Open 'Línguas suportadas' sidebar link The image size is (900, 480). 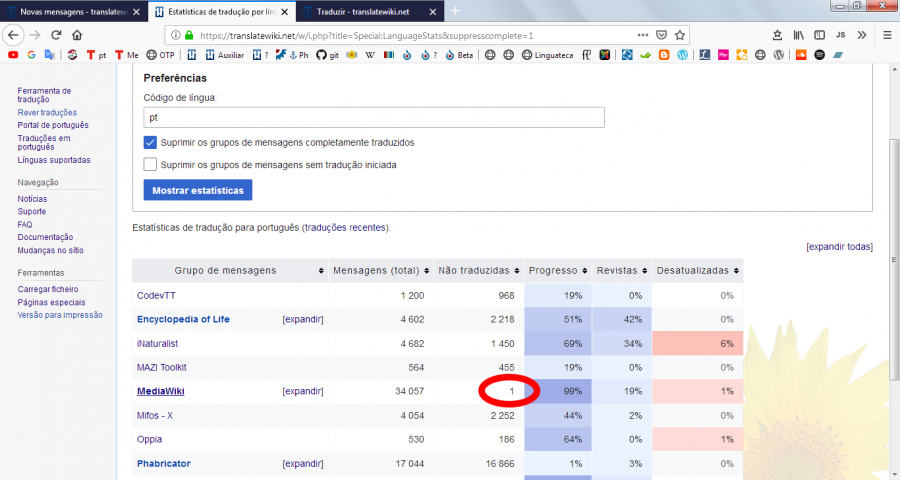point(54,160)
